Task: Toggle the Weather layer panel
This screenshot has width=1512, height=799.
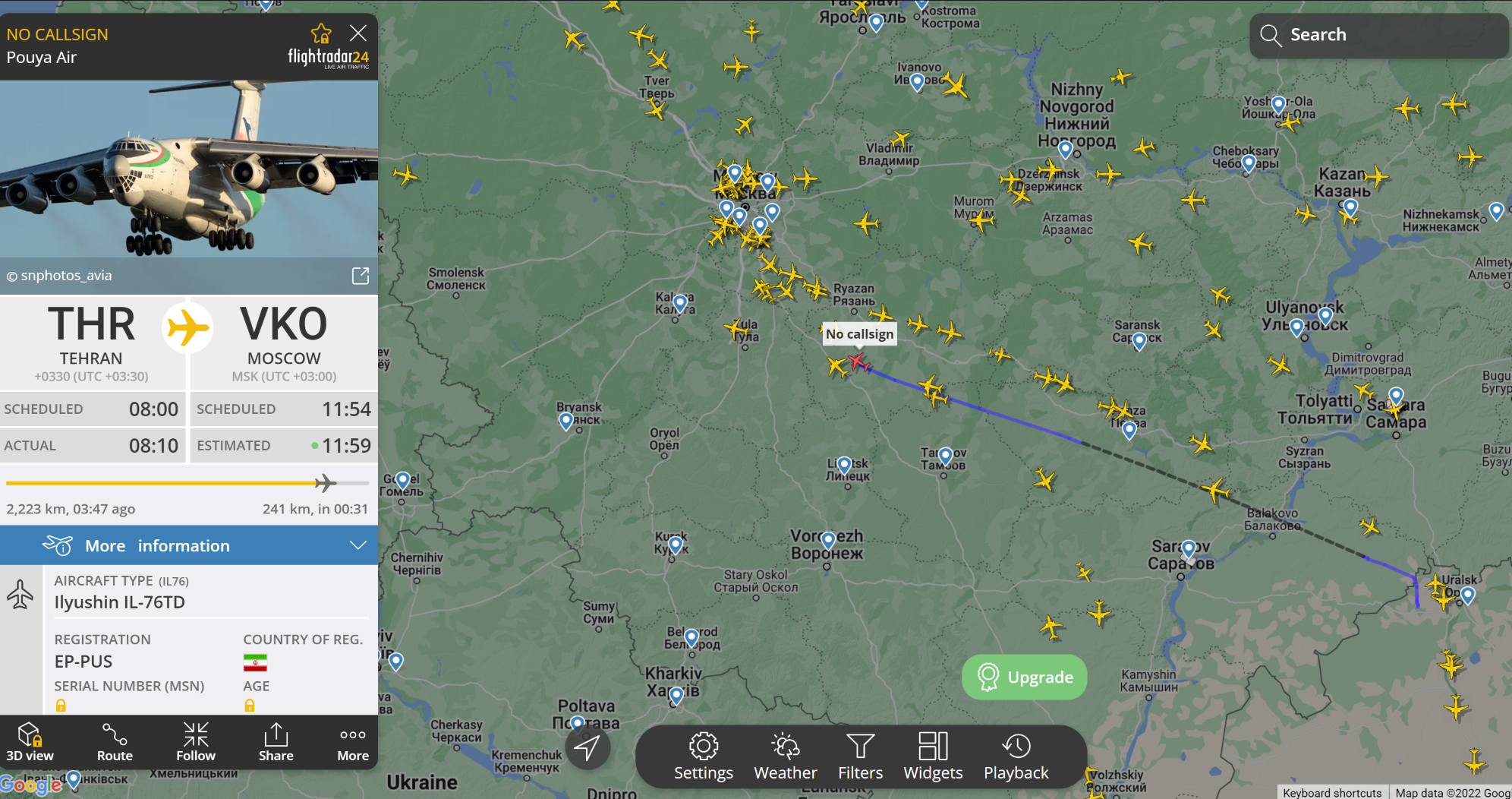Action: point(786,756)
